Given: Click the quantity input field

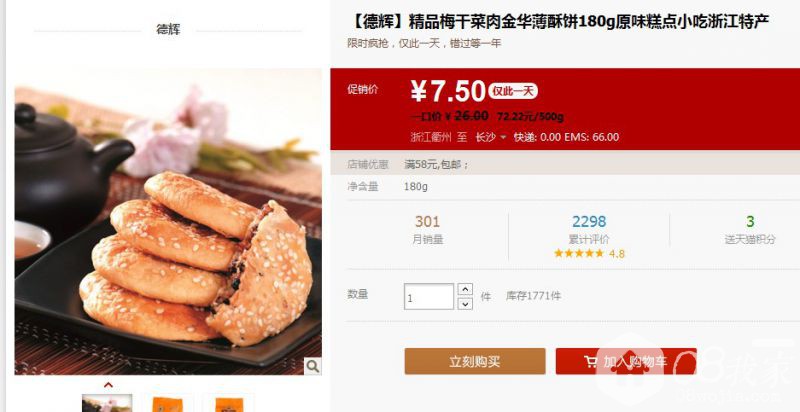Looking at the screenshot, I should click(x=429, y=297).
